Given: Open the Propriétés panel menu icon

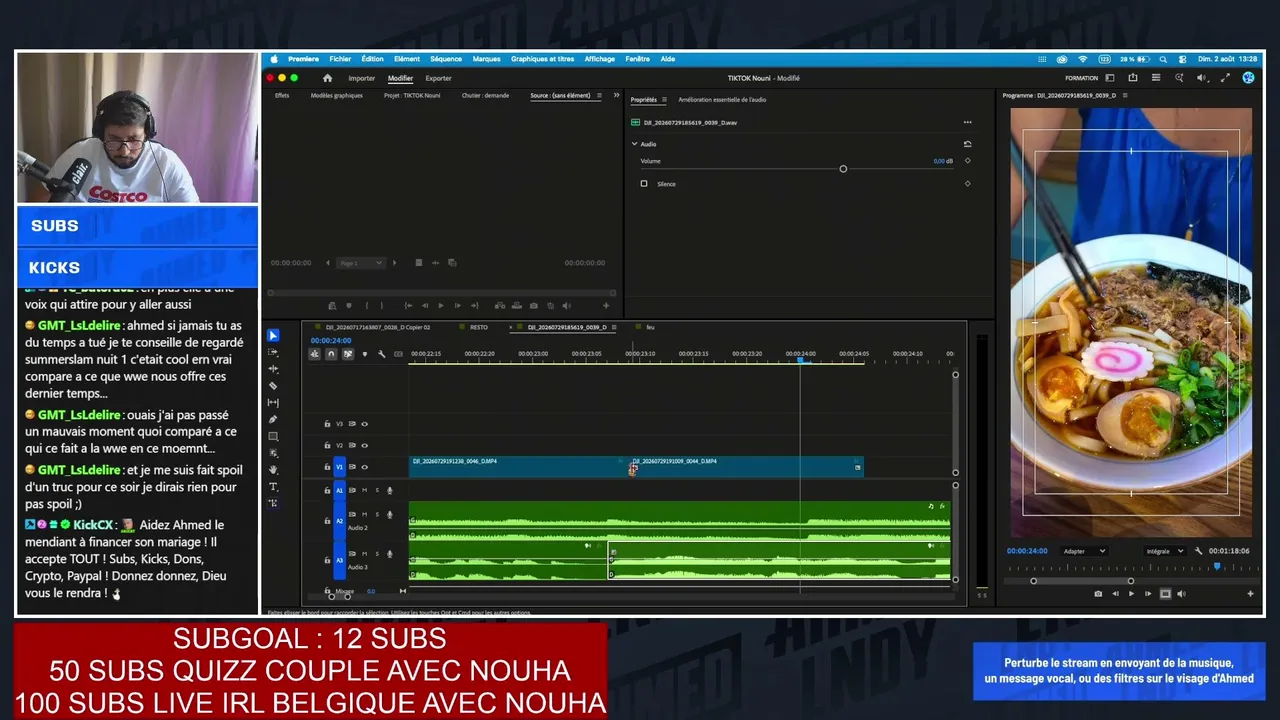Looking at the screenshot, I should (x=664, y=100).
